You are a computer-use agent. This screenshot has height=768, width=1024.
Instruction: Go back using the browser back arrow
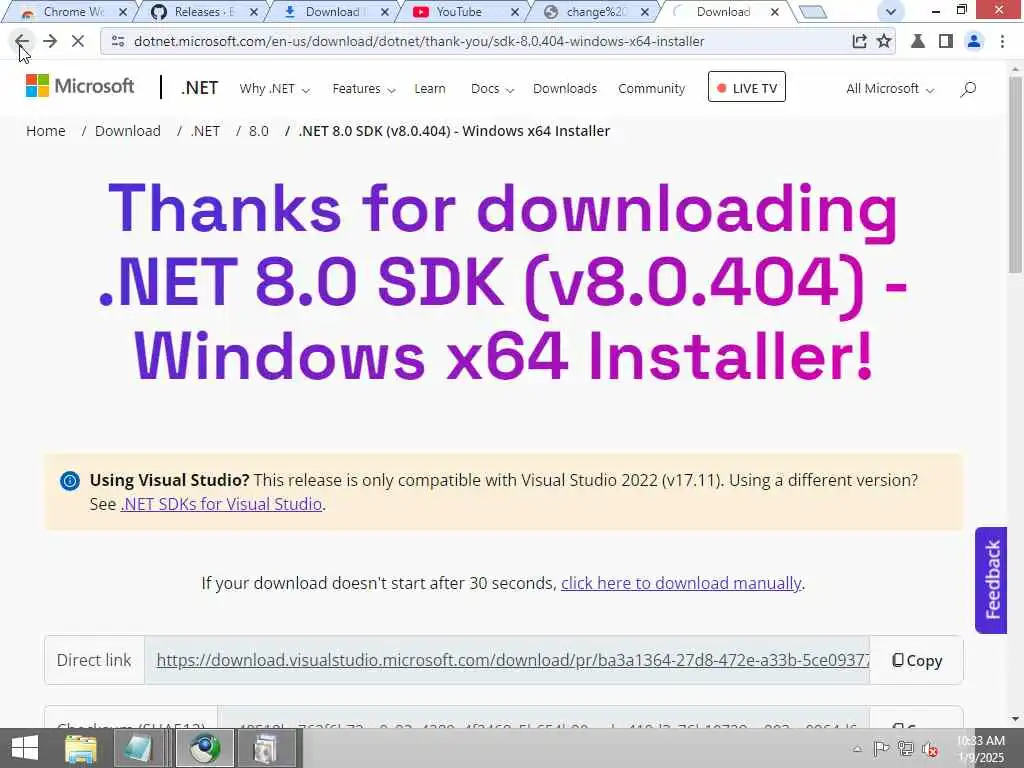pos(21,41)
